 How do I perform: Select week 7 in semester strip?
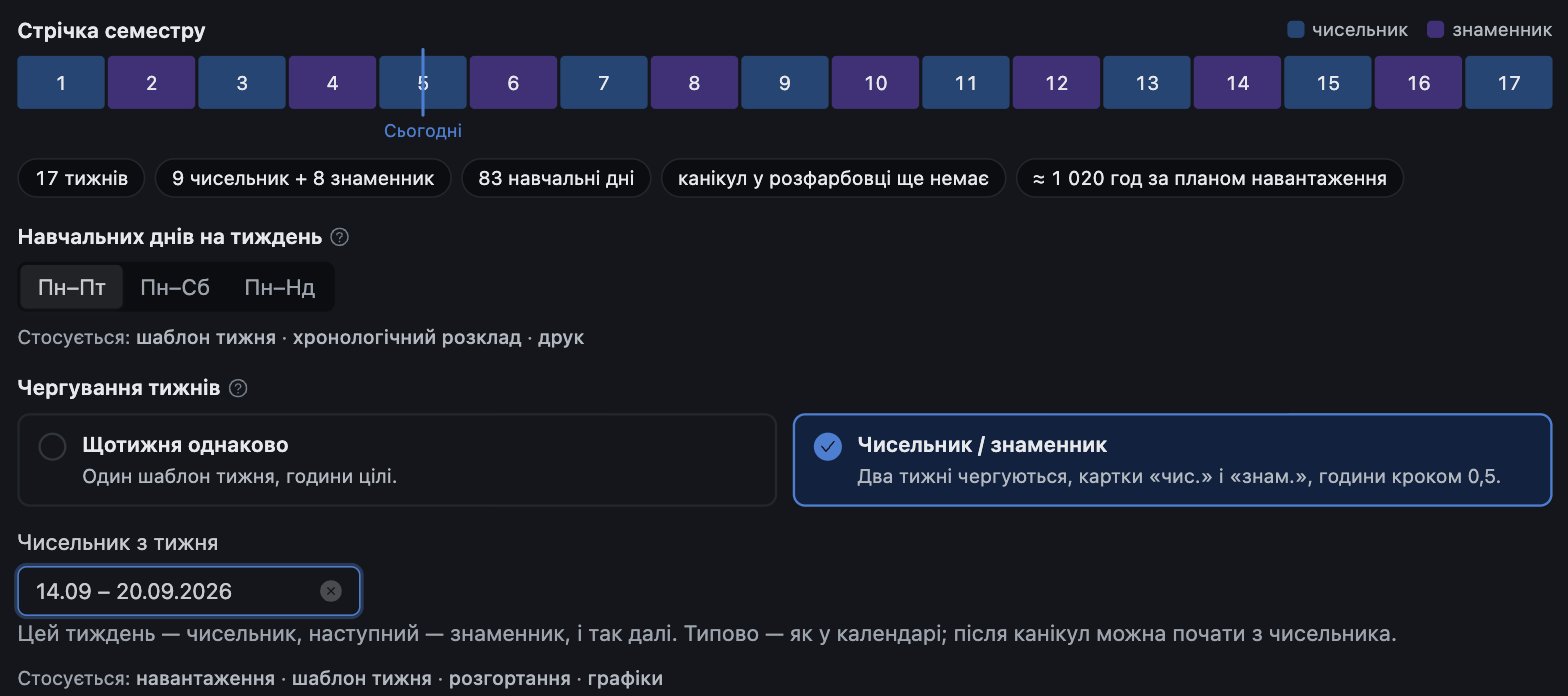pyautogui.click(x=604, y=83)
